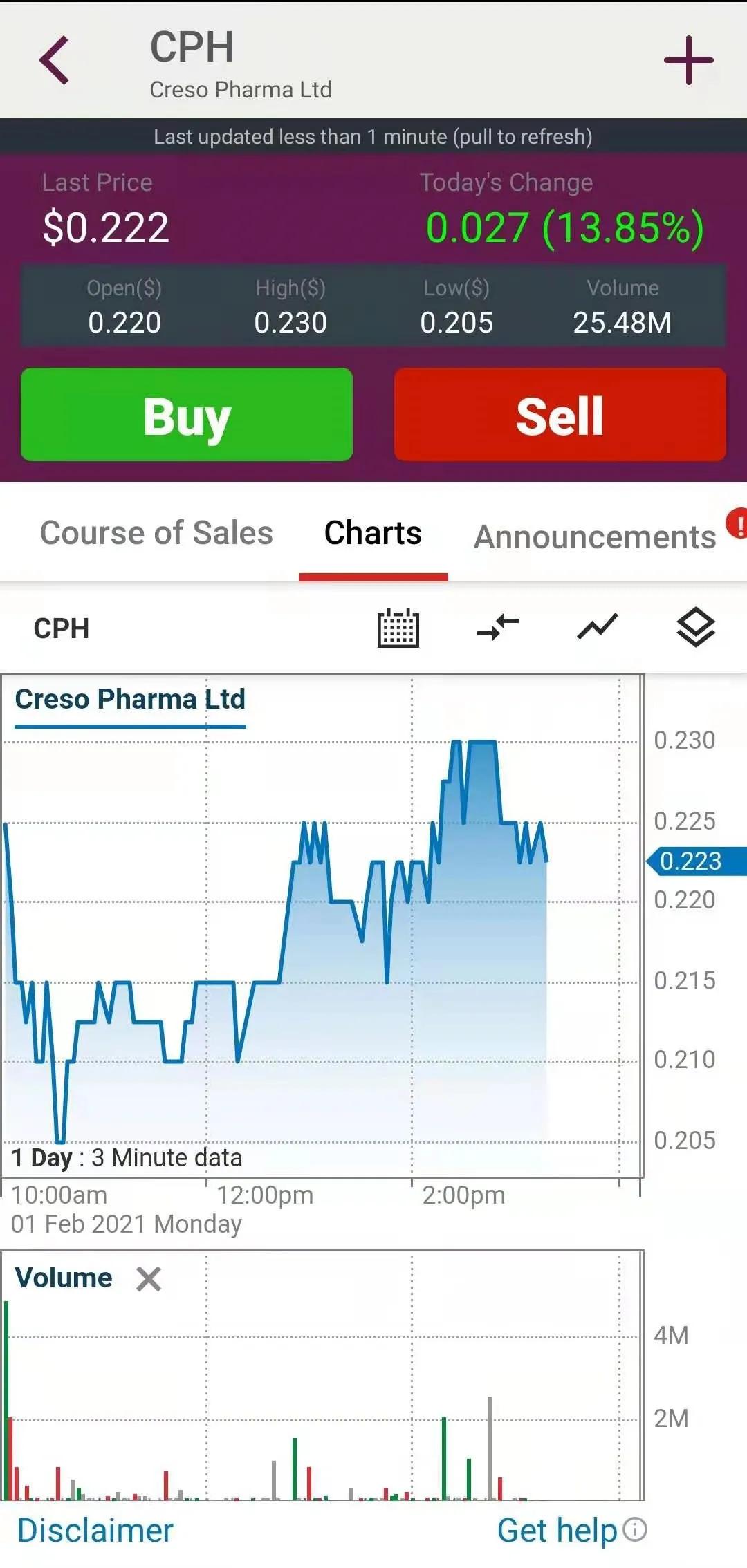Open the chart layers overlay icon
Screen dimensions: 747x1568
[696, 628]
